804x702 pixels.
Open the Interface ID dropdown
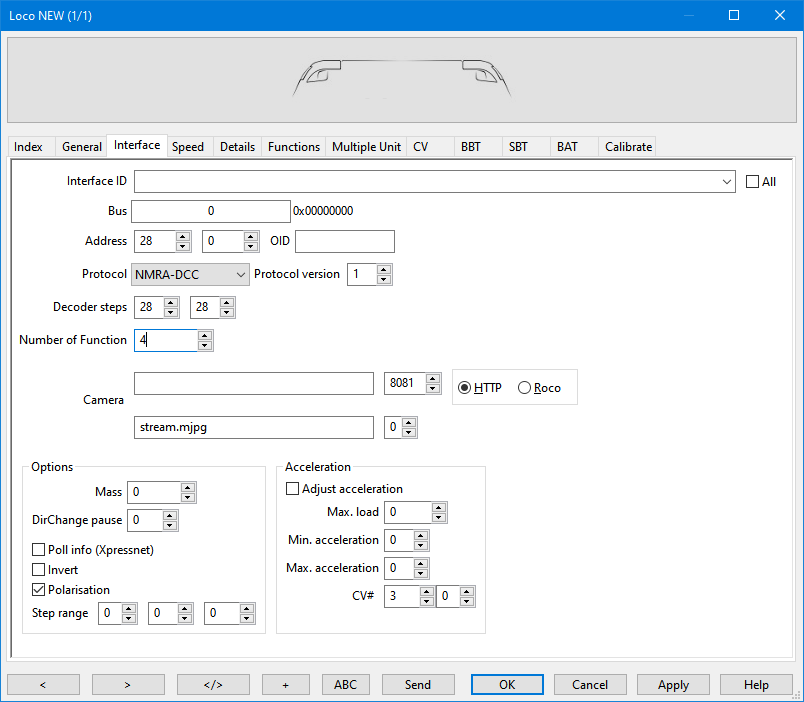click(726, 182)
